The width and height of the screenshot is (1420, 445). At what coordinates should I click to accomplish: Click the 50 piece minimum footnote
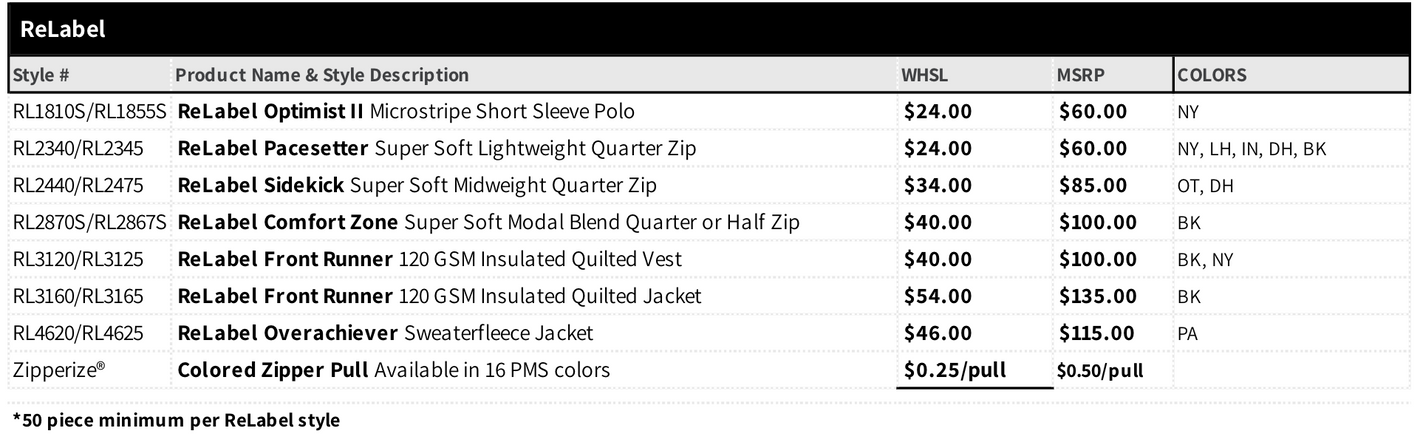[x=176, y=420]
